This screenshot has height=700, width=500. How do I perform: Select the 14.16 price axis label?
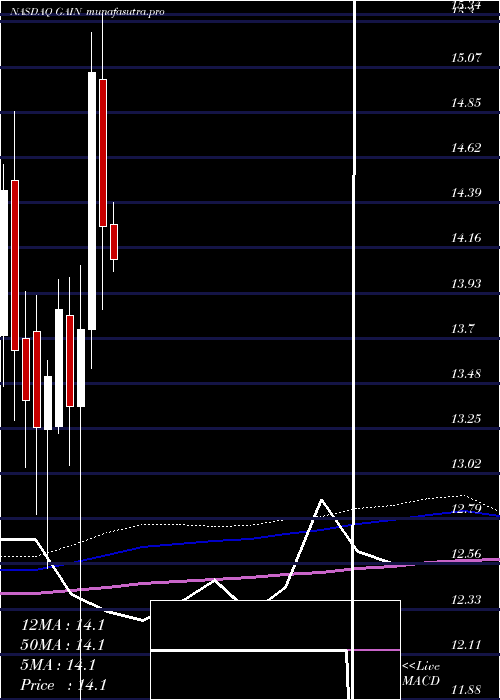pos(466,238)
